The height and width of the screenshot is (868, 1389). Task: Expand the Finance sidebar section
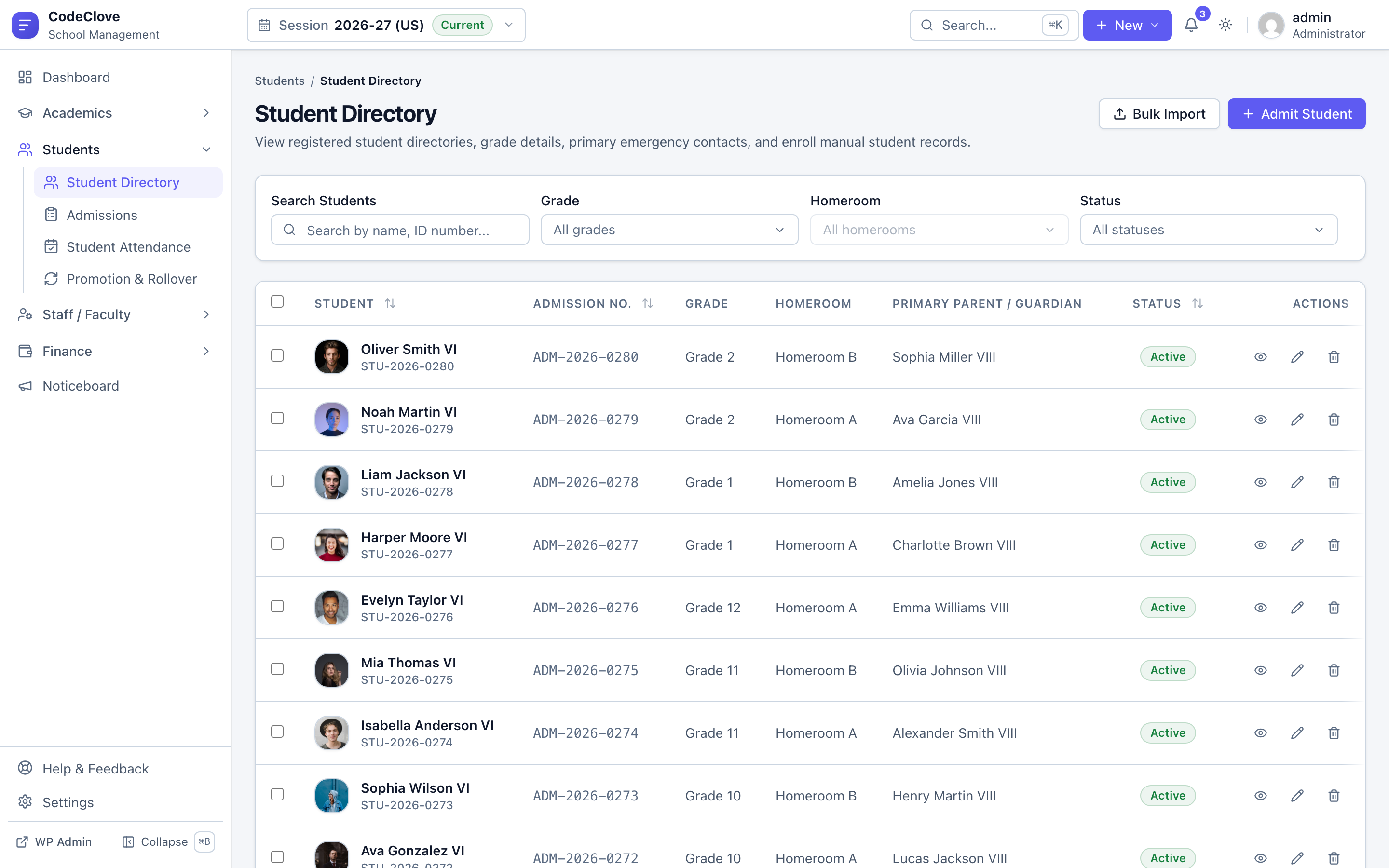point(115,351)
